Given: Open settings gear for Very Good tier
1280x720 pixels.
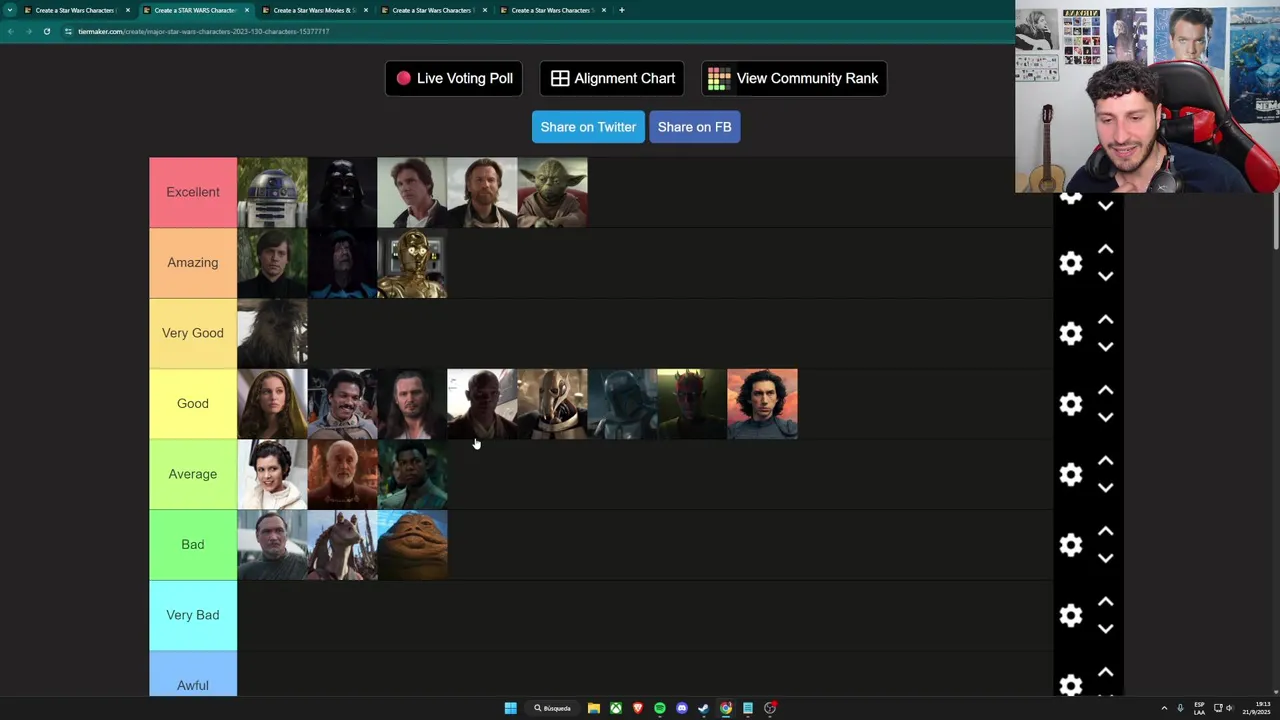Looking at the screenshot, I should tap(1071, 333).
